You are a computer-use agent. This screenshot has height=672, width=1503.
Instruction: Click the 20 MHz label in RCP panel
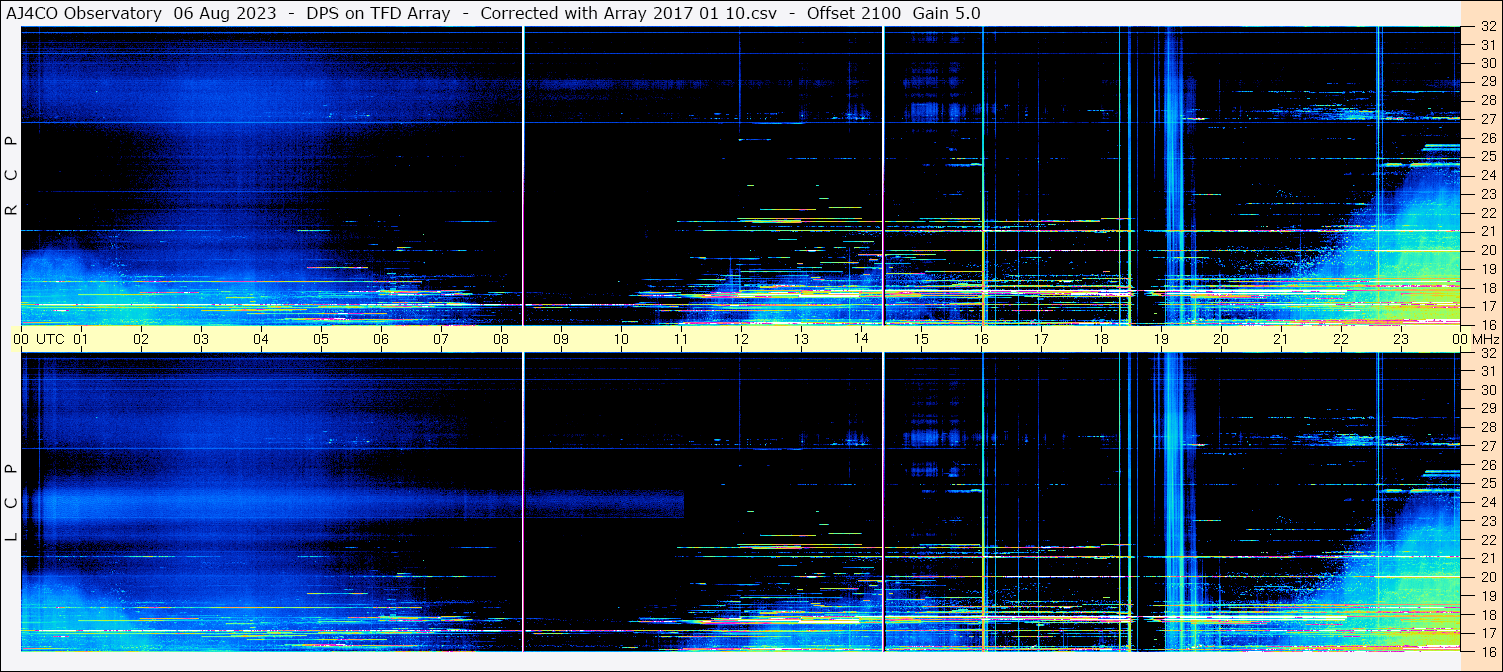[x=1487, y=250]
